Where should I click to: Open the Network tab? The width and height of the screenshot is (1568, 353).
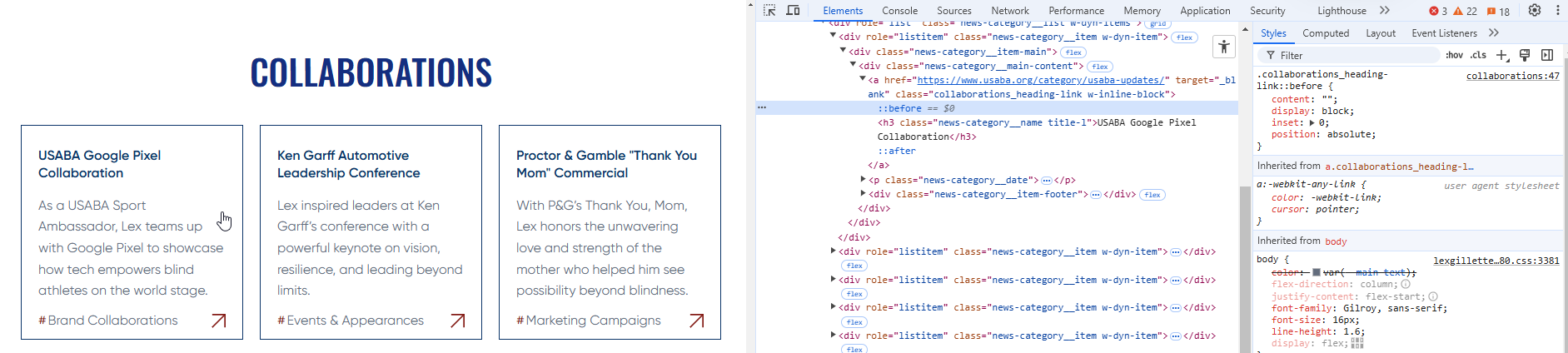(1010, 11)
